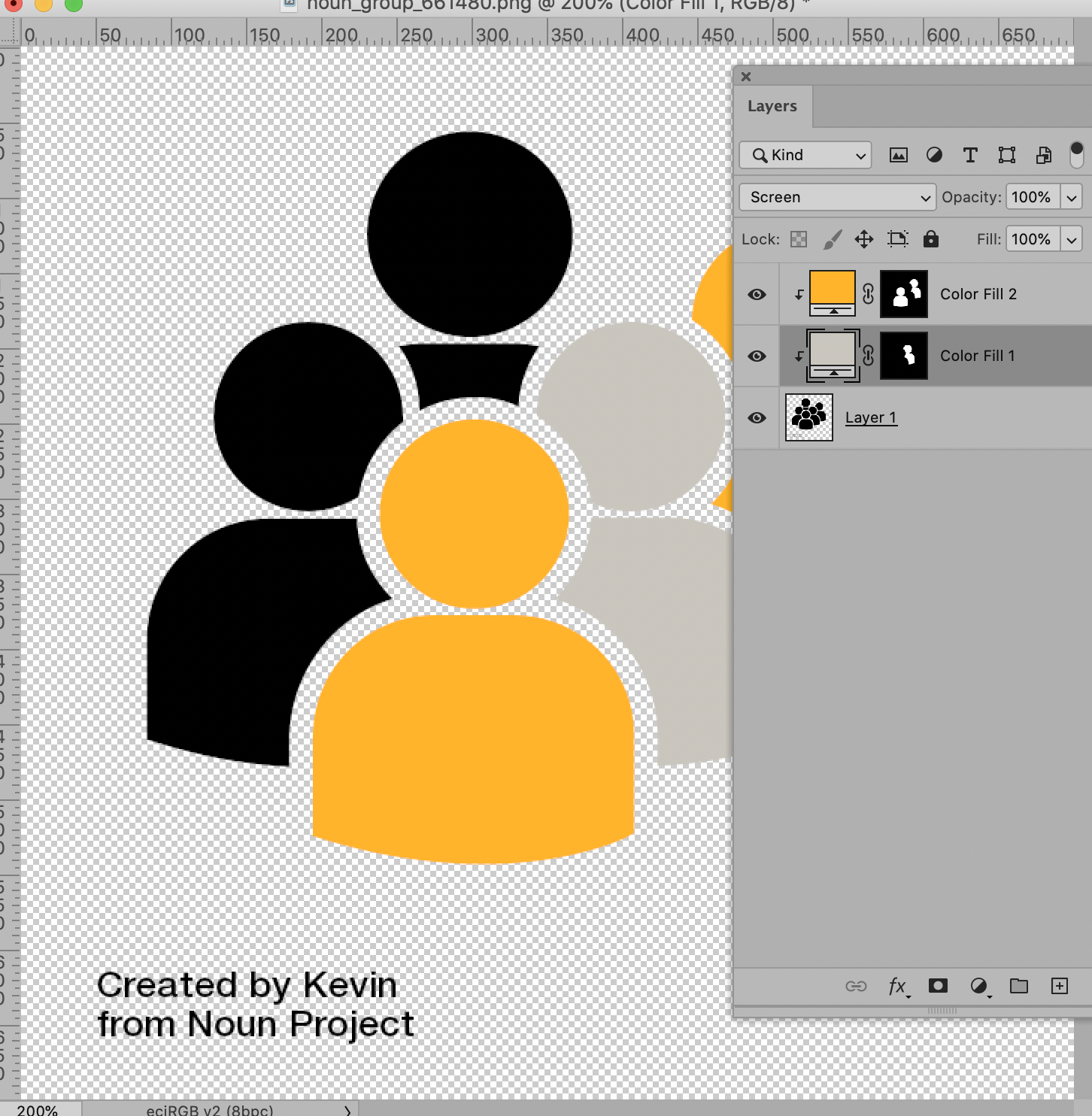Viewport: 1092px width, 1116px height.
Task: Filter layers by adjustment layers
Action: pyautogui.click(x=934, y=155)
